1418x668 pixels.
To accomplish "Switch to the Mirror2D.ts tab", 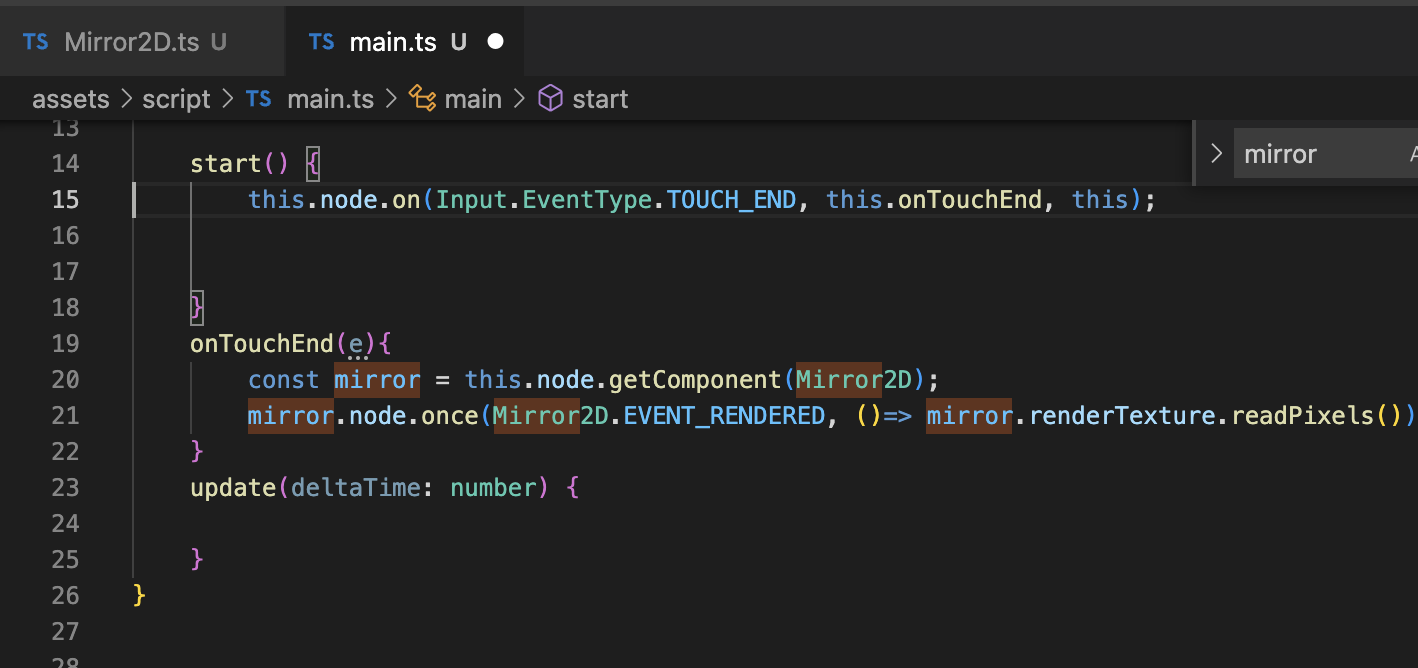I will 130,42.
